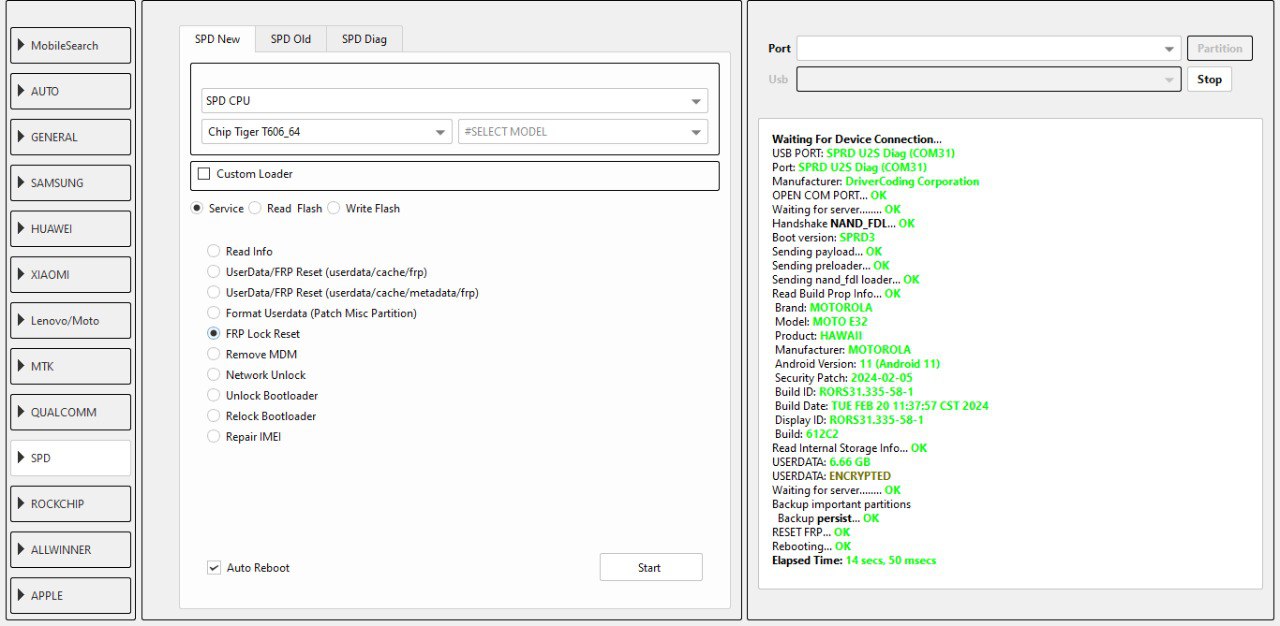The height and width of the screenshot is (626, 1280).
Task: Click the 'RESET FRP... OK' log line
Action: coord(811,533)
